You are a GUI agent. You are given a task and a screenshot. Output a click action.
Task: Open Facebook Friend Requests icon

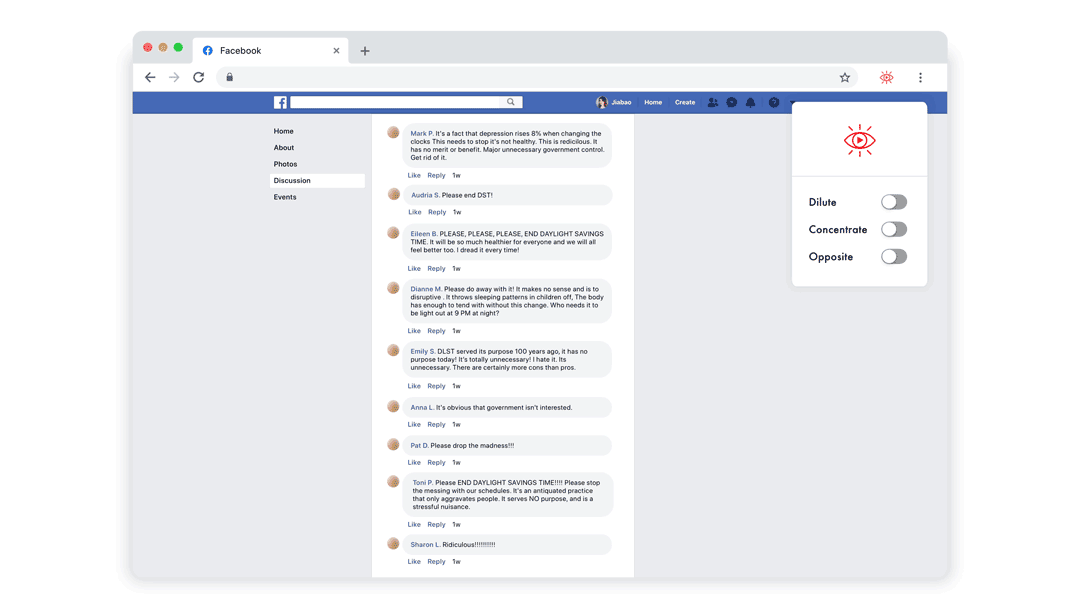(712, 102)
